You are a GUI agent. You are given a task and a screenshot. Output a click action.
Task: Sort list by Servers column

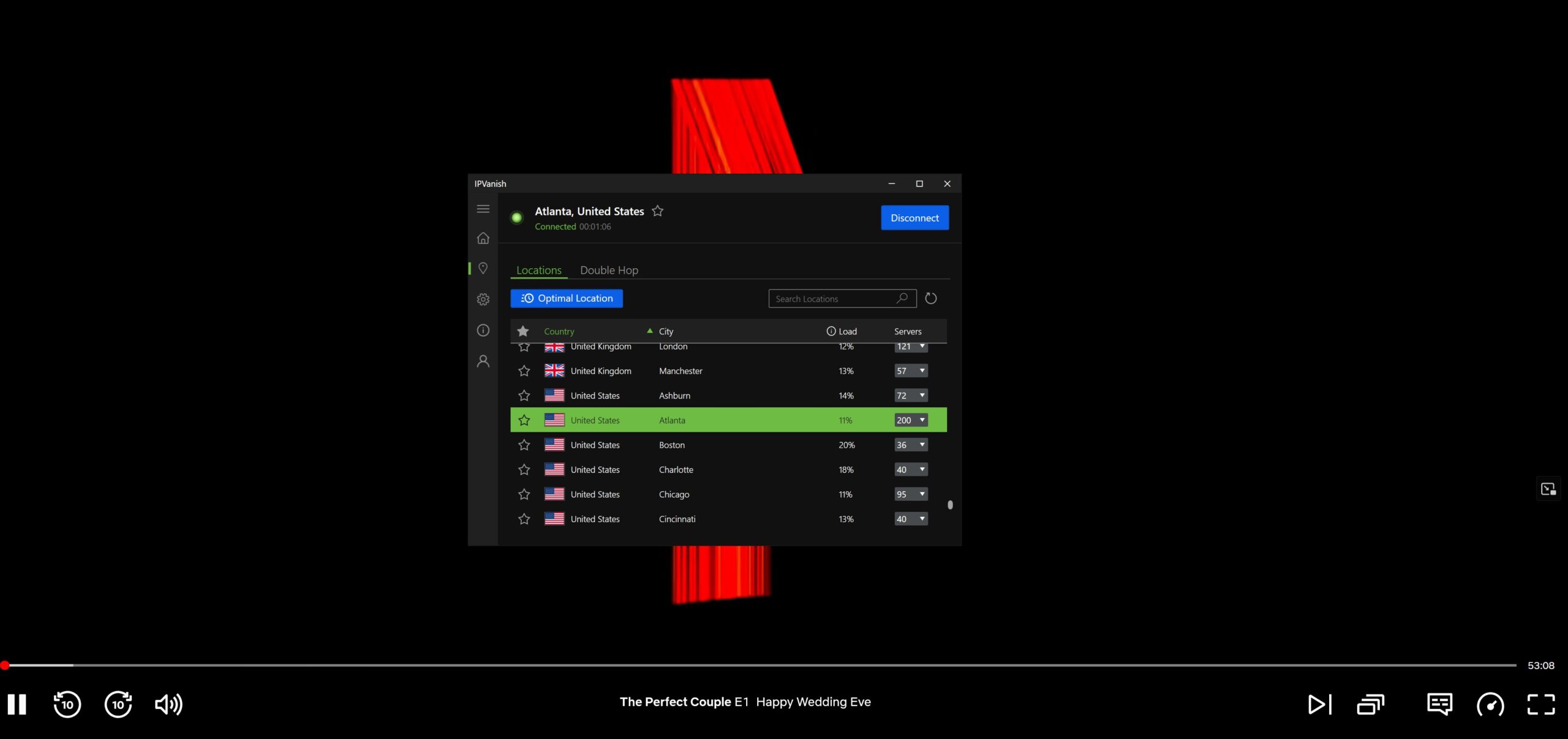(907, 331)
